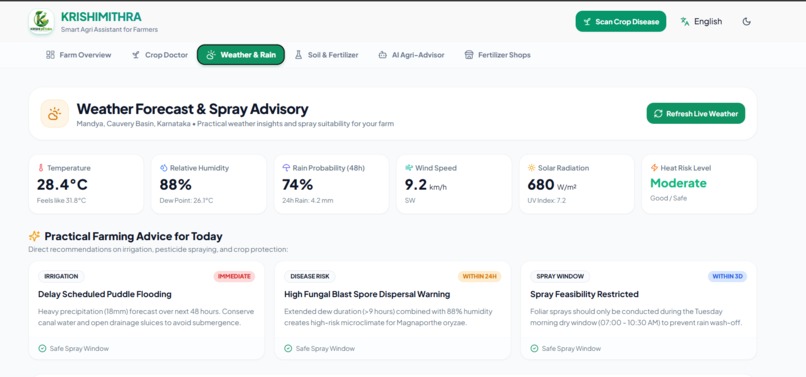Click the Moderate heat risk value

tap(678, 183)
